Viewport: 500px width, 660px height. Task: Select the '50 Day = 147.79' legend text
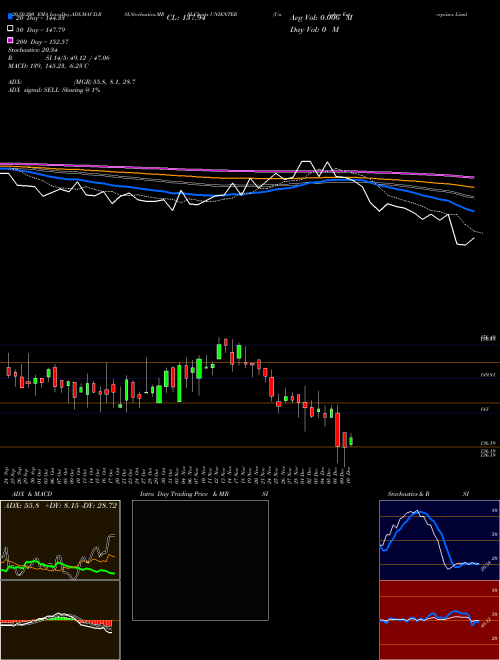41,30
